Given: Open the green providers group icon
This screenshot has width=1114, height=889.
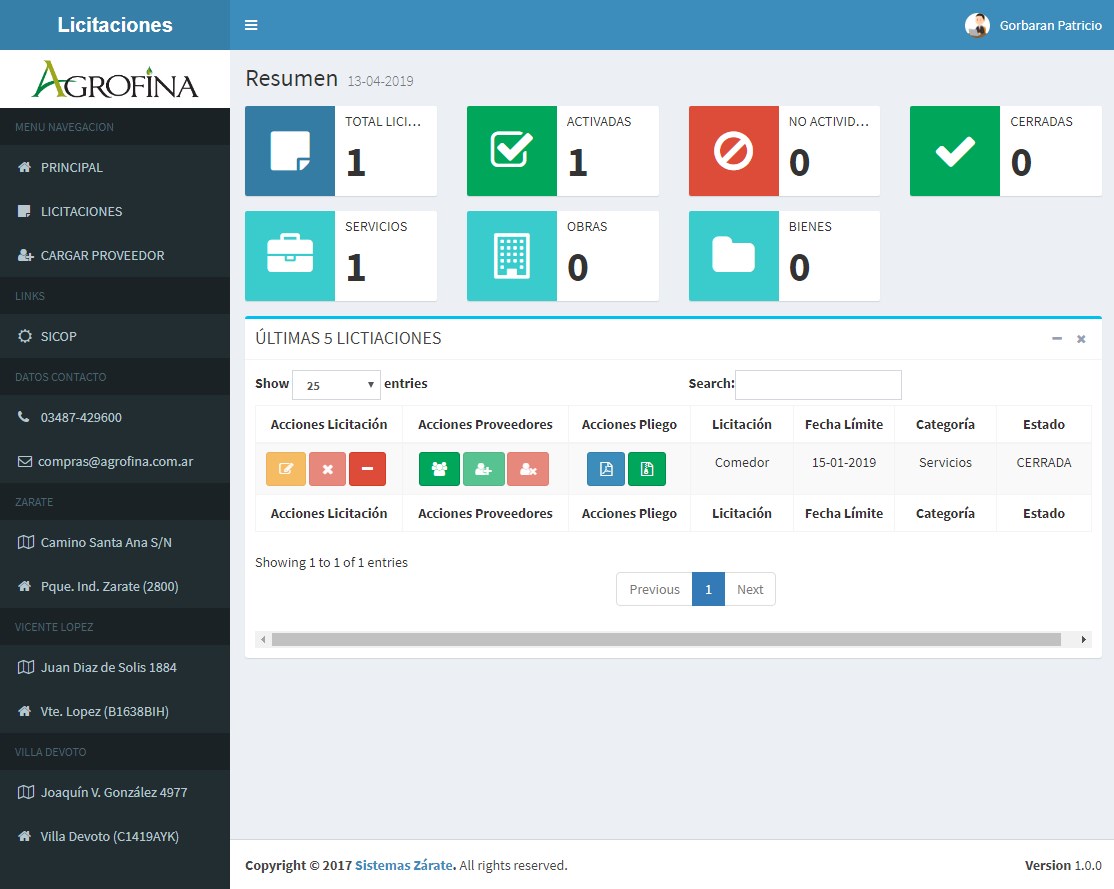Looking at the screenshot, I should coord(439,469).
